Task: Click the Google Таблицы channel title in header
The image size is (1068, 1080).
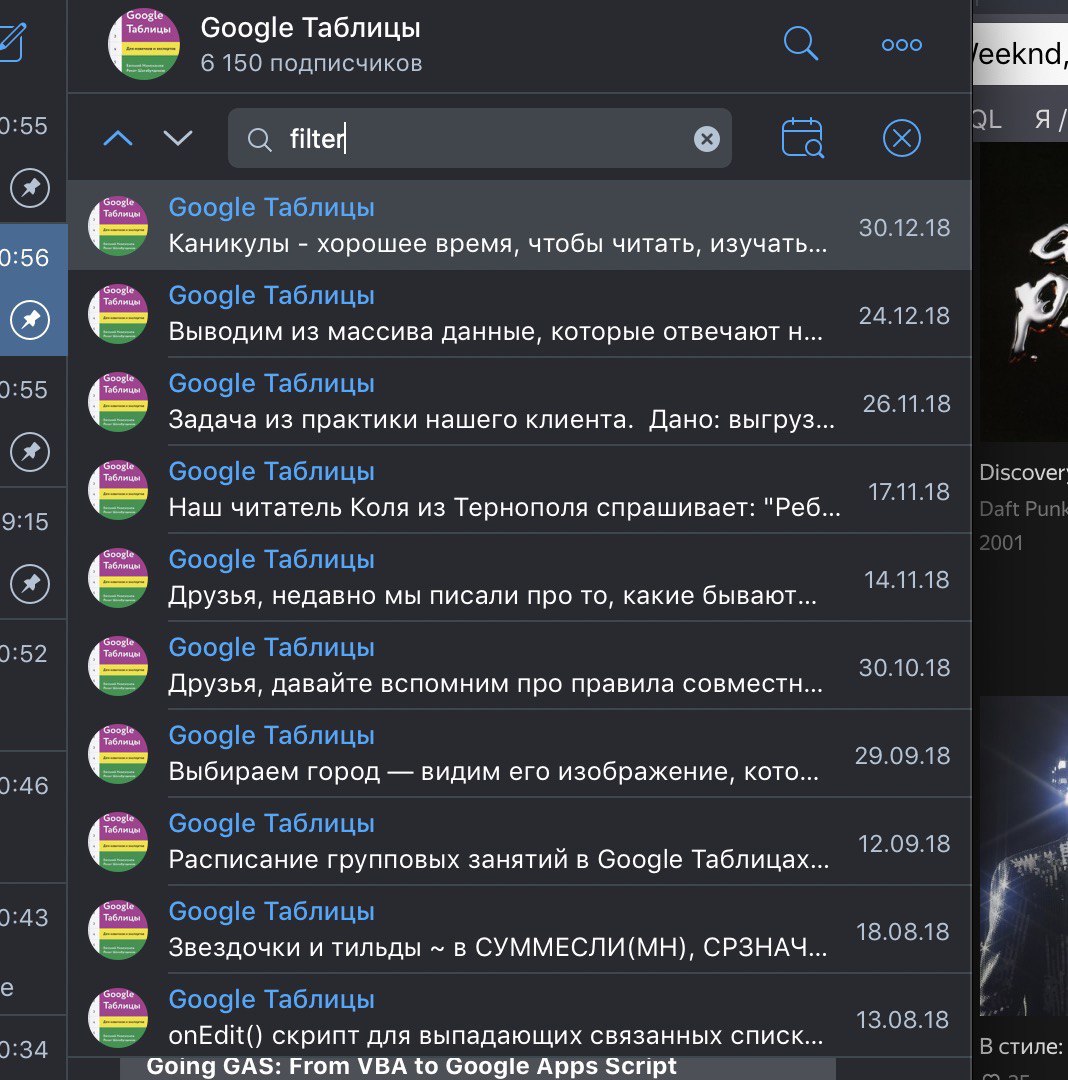Action: tap(311, 28)
